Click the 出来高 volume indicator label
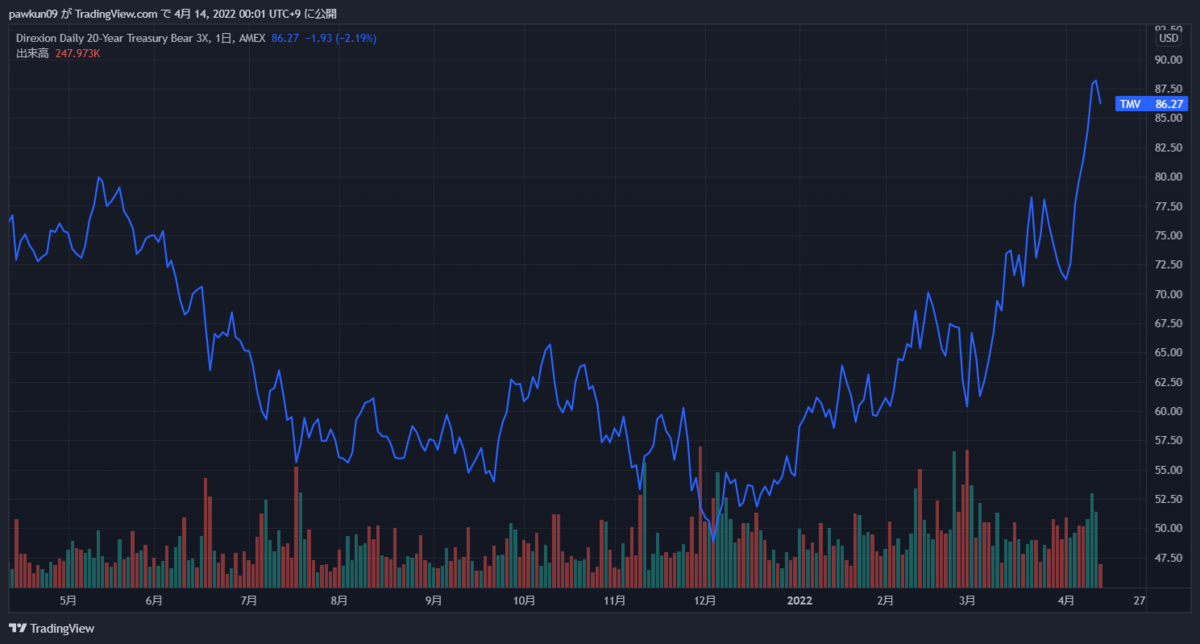This screenshot has width=1200, height=644. point(32,53)
